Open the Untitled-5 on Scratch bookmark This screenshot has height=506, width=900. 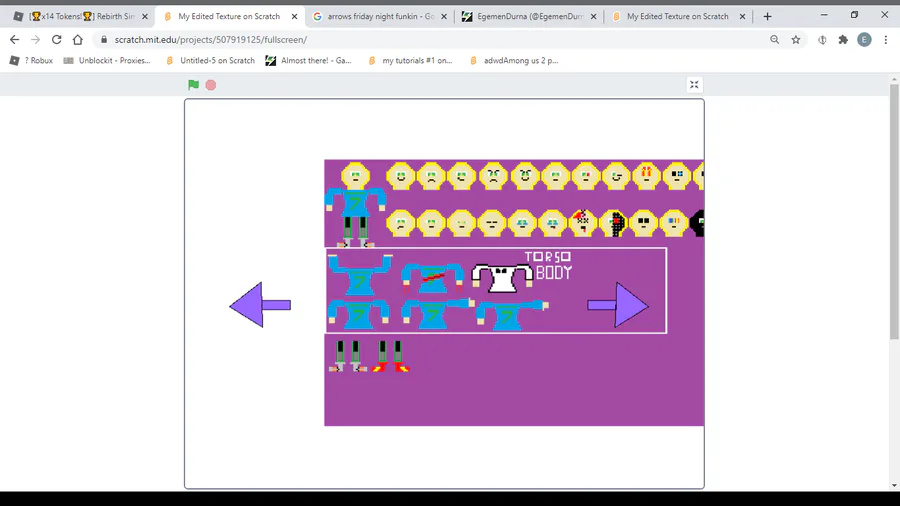(210, 60)
